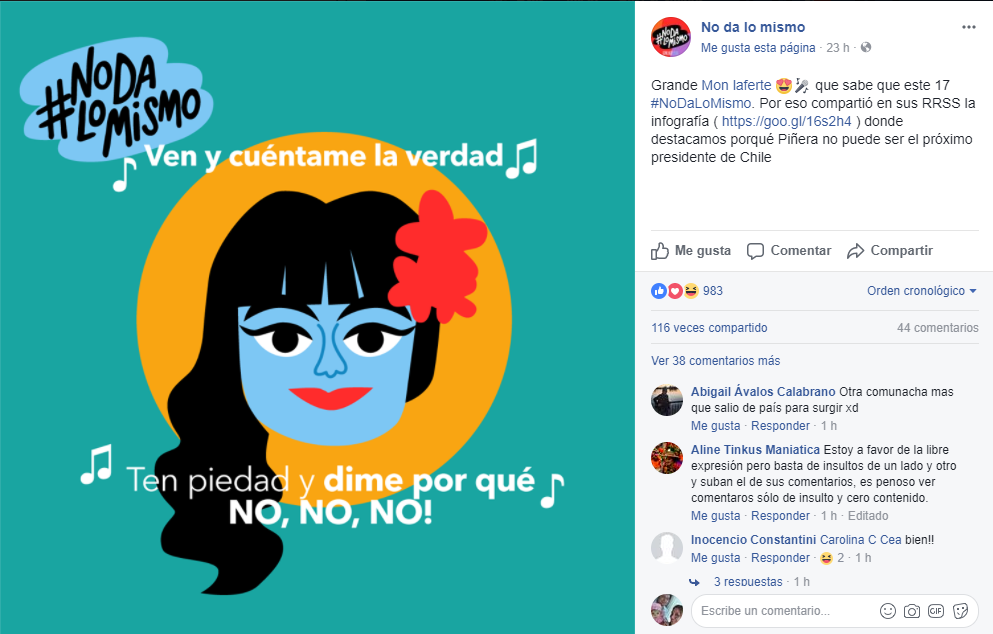Like Aline Tinkus Maniatica's comment
This screenshot has width=993, height=634.
click(716, 516)
